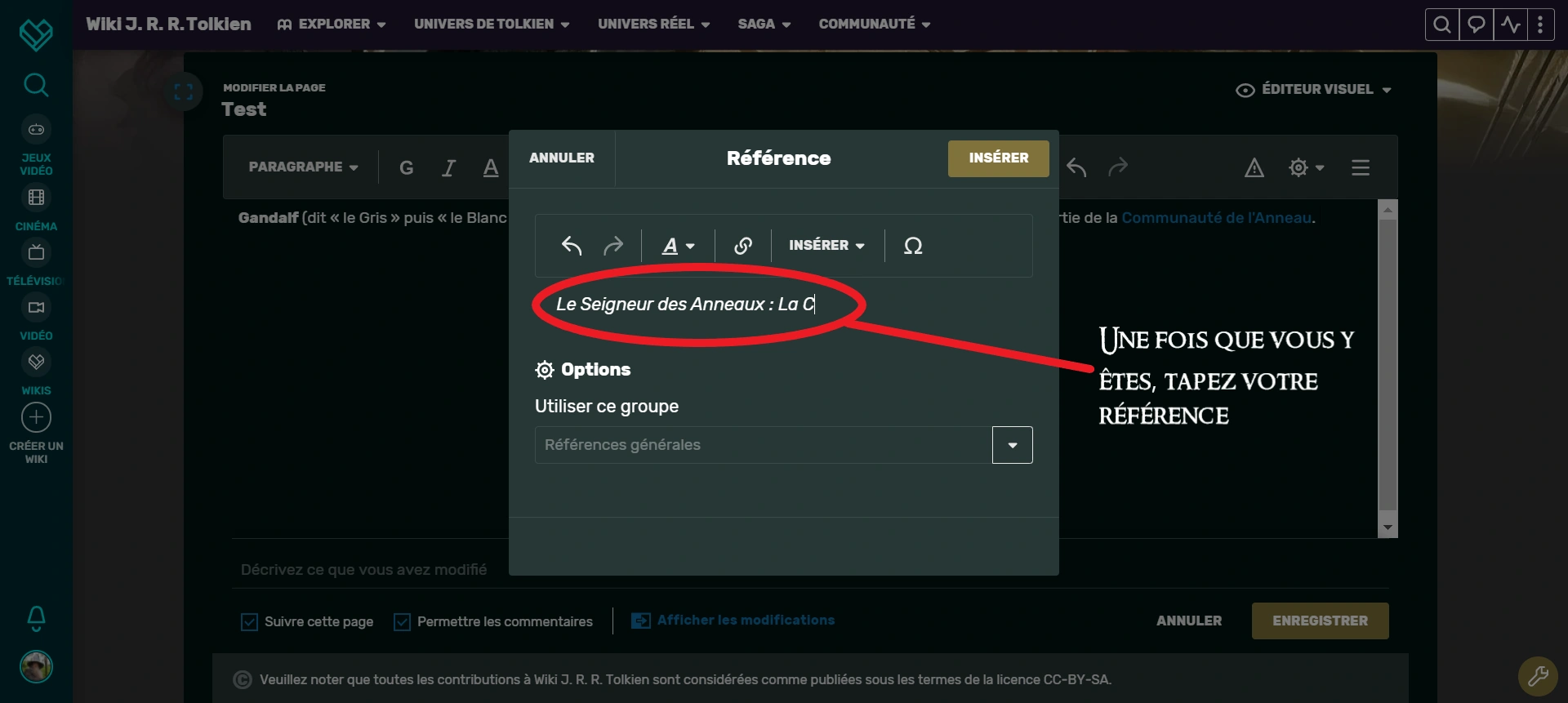Insert a link in the reference
The height and width of the screenshot is (703, 1568).
coord(743,246)
